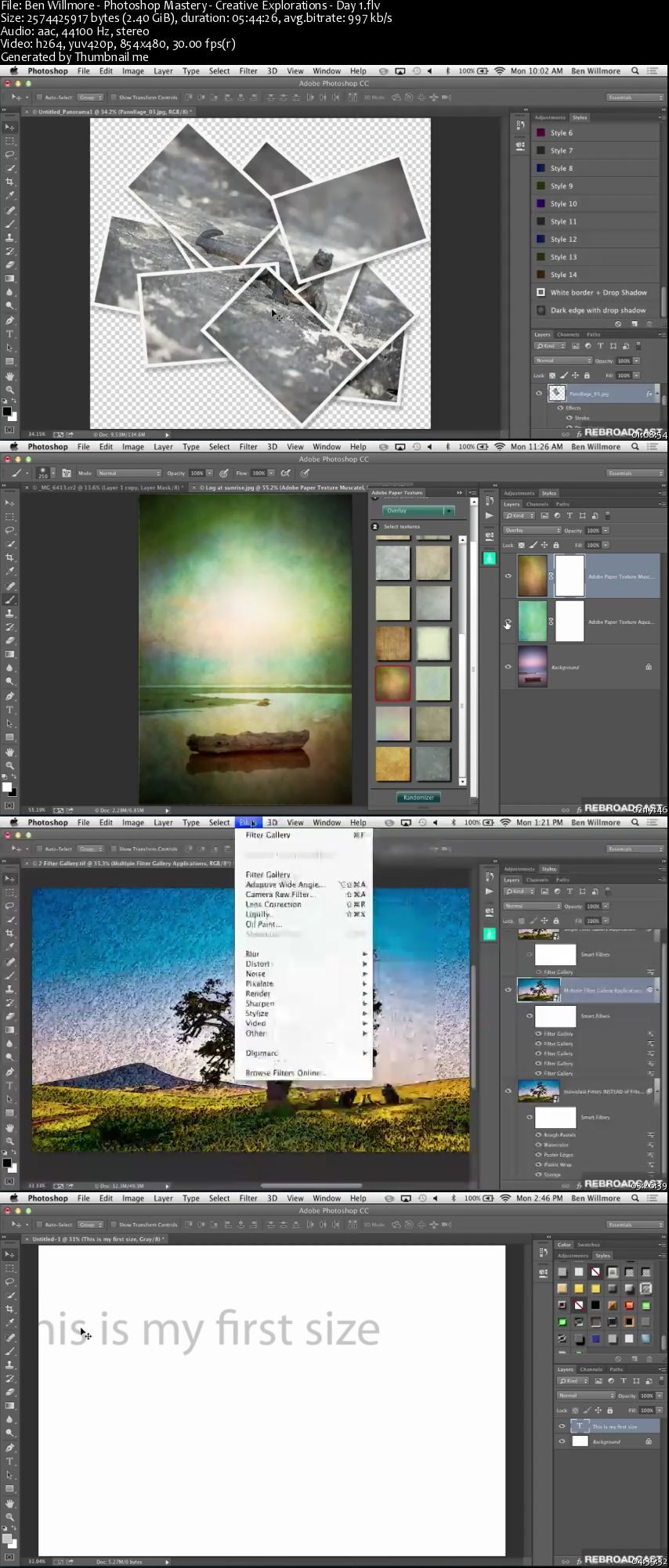Click the Adobe Paper Texture Aqua... layer thumbnail
Image resolution: width=669 pixels, height=1568 pixels.
(533, 622)
